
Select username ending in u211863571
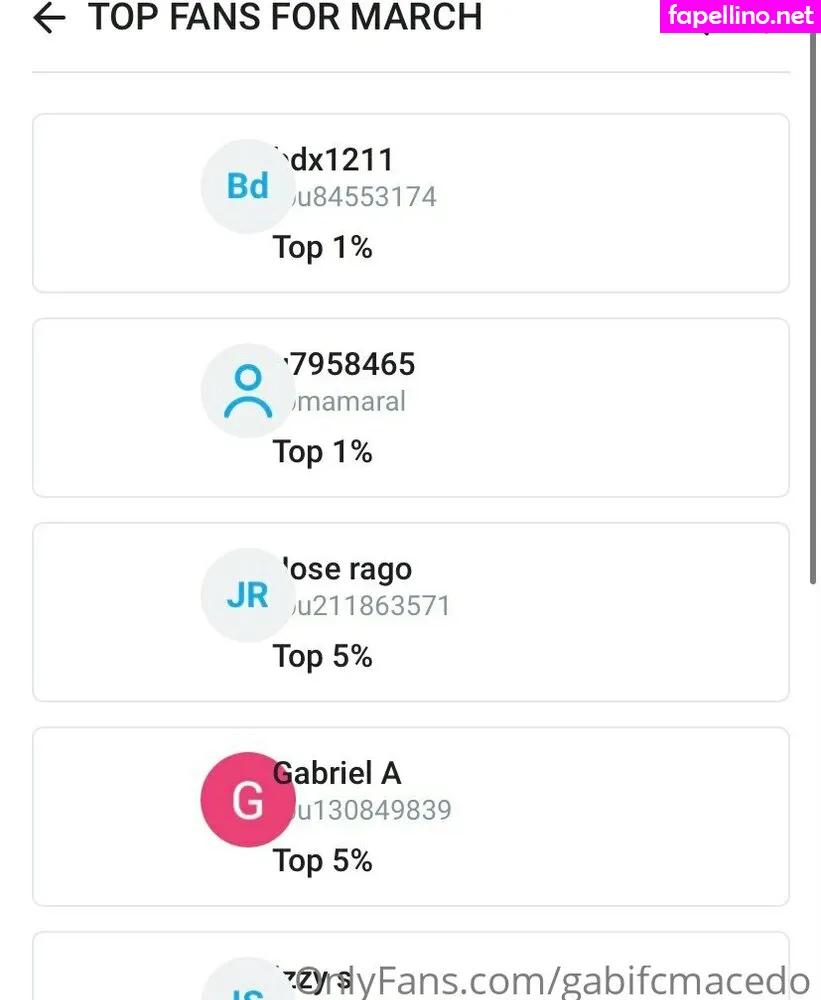(368, 606)
